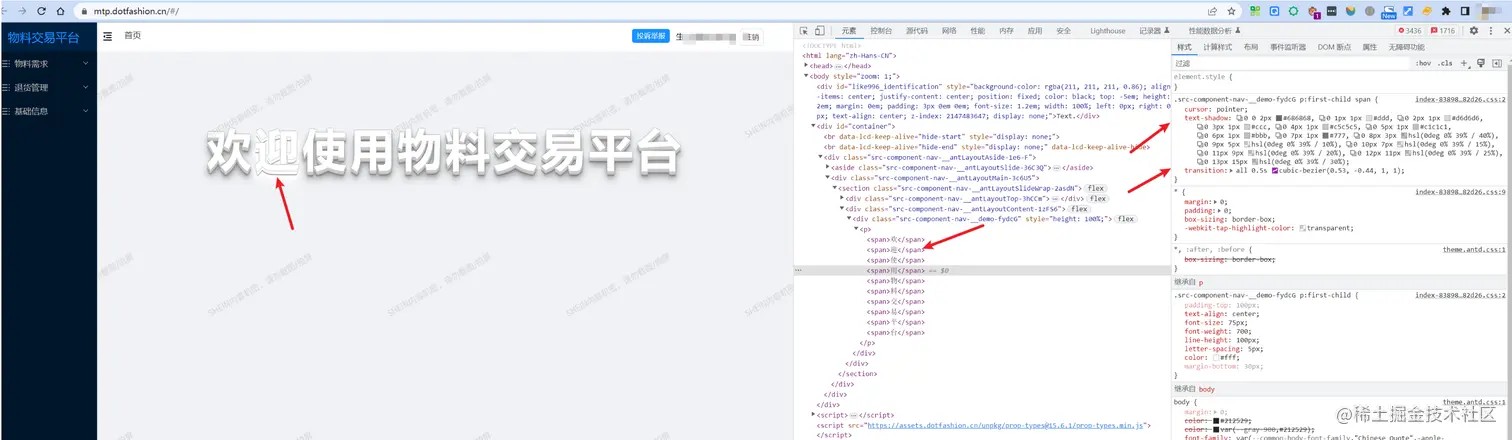Collapse the body node in the DOM tree

point(806,76)
